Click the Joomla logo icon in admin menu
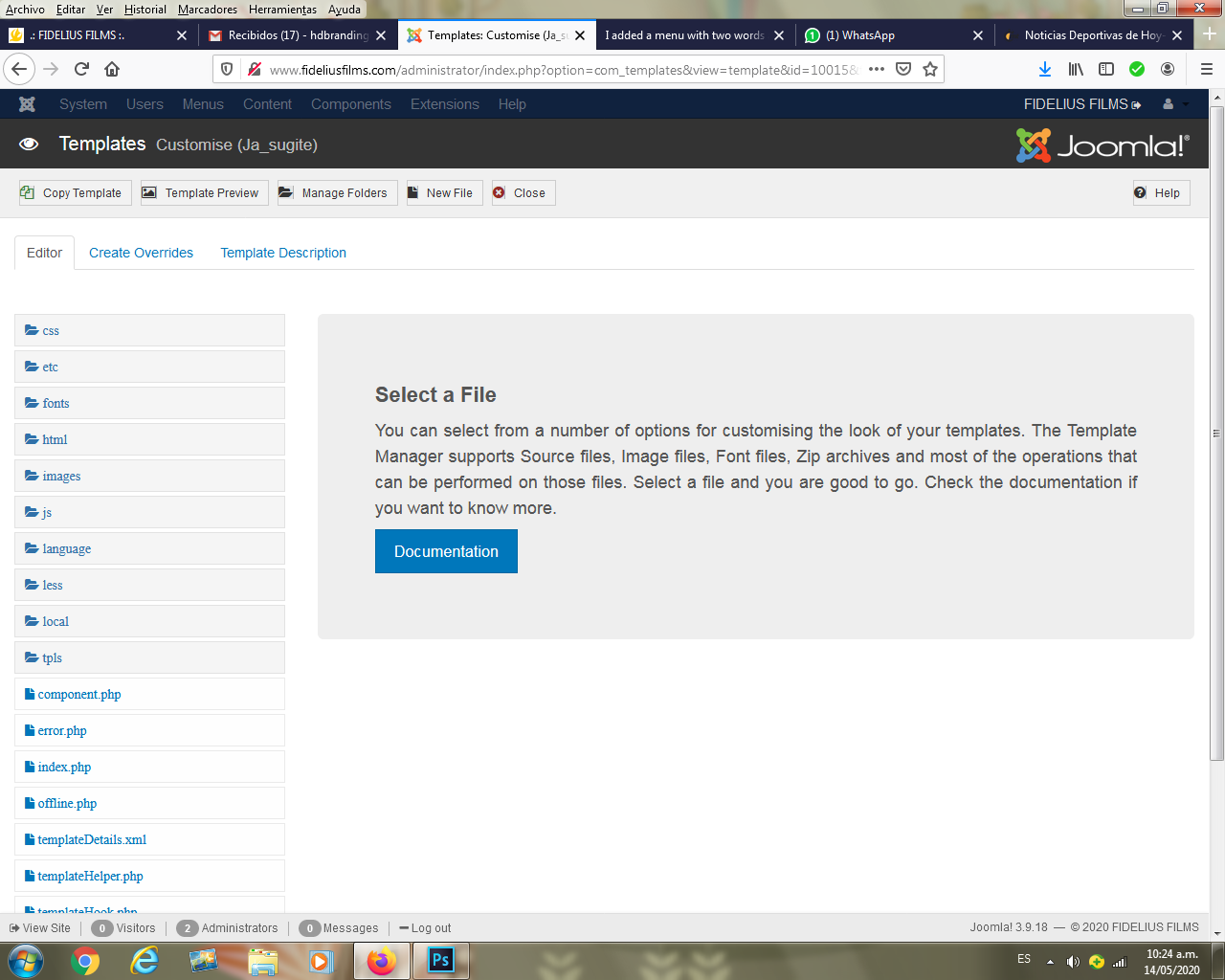This screenshot has width=1225, height=980. coord(27,104)
